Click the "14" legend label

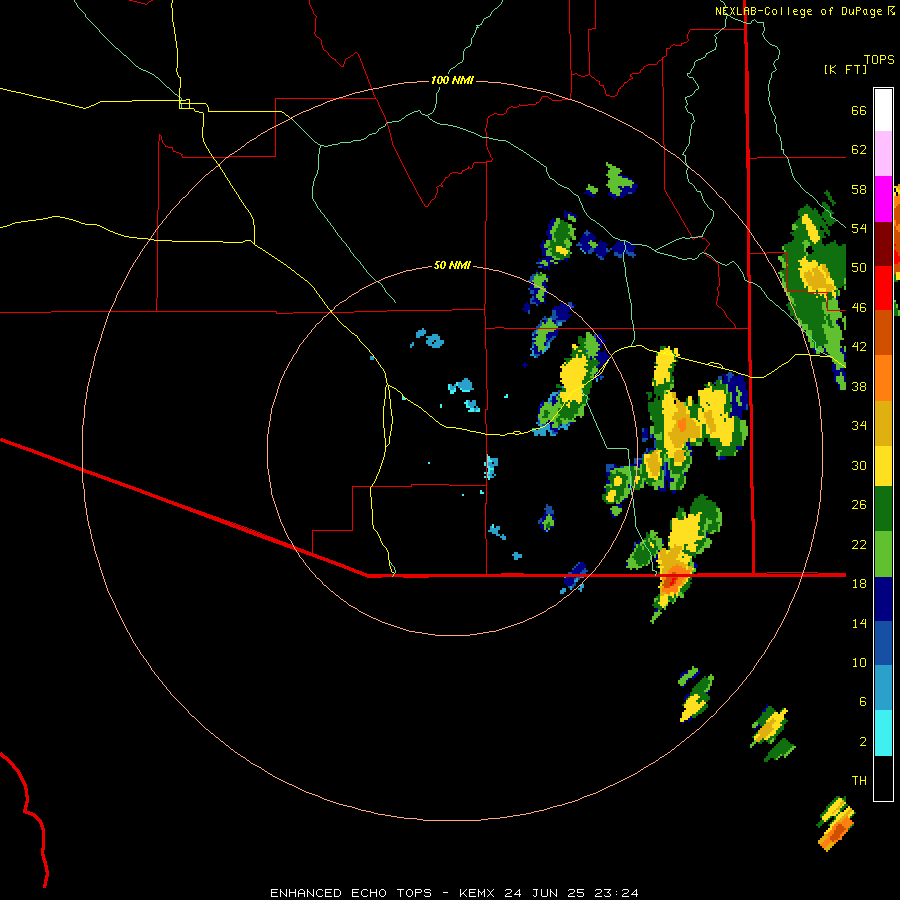pyautogui.click(x=859, y=623)
